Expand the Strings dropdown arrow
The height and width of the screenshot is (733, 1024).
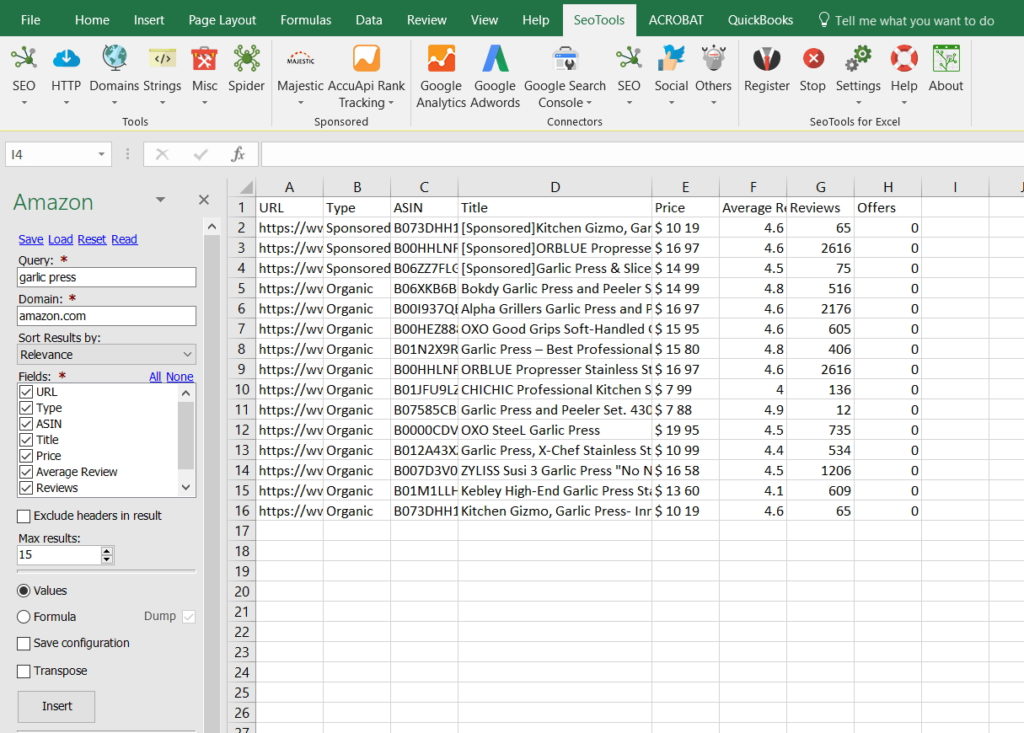pyautogui.click(x=162, y=103)
